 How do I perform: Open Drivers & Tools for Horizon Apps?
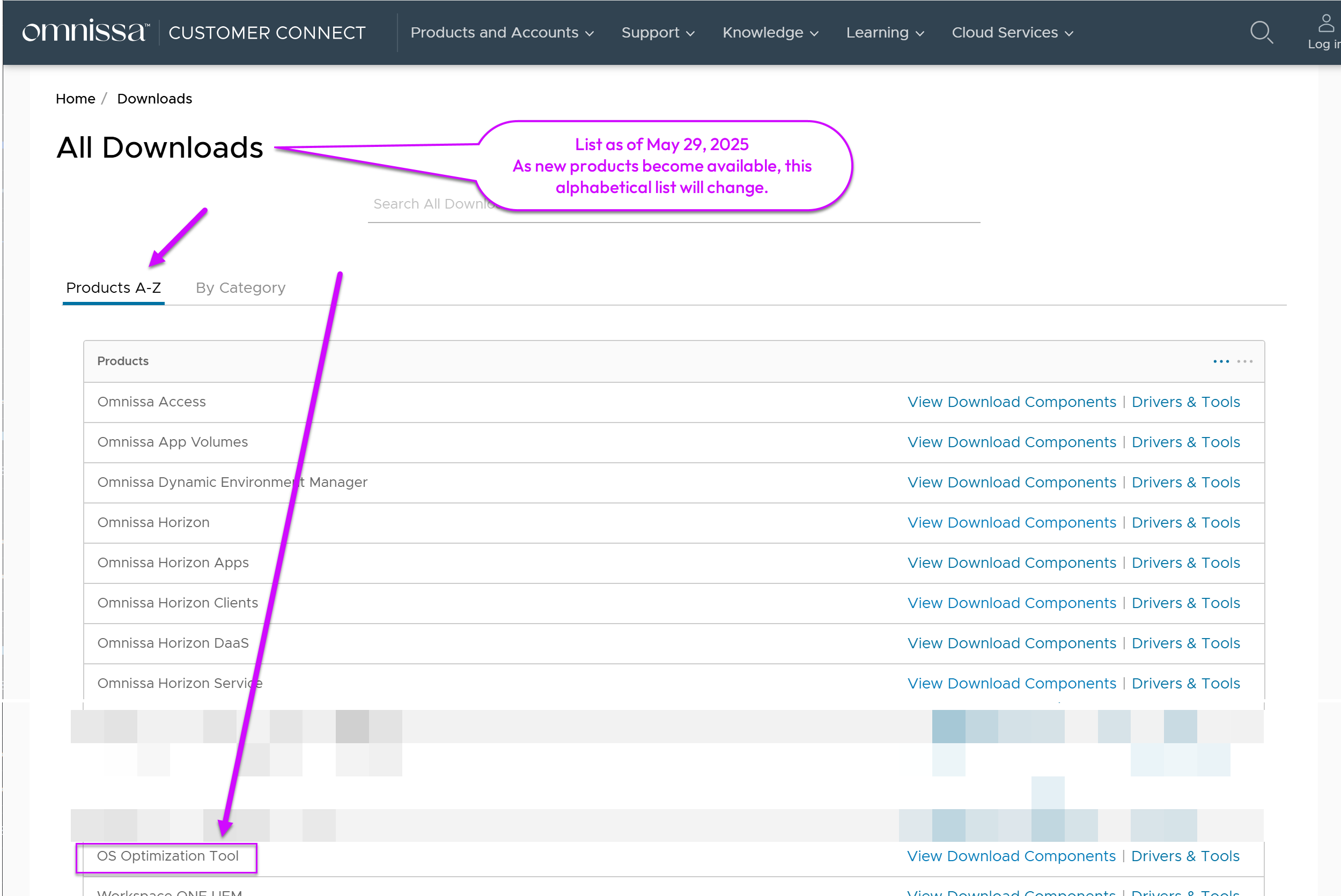pyautogui.click(x=1185, y=563)
